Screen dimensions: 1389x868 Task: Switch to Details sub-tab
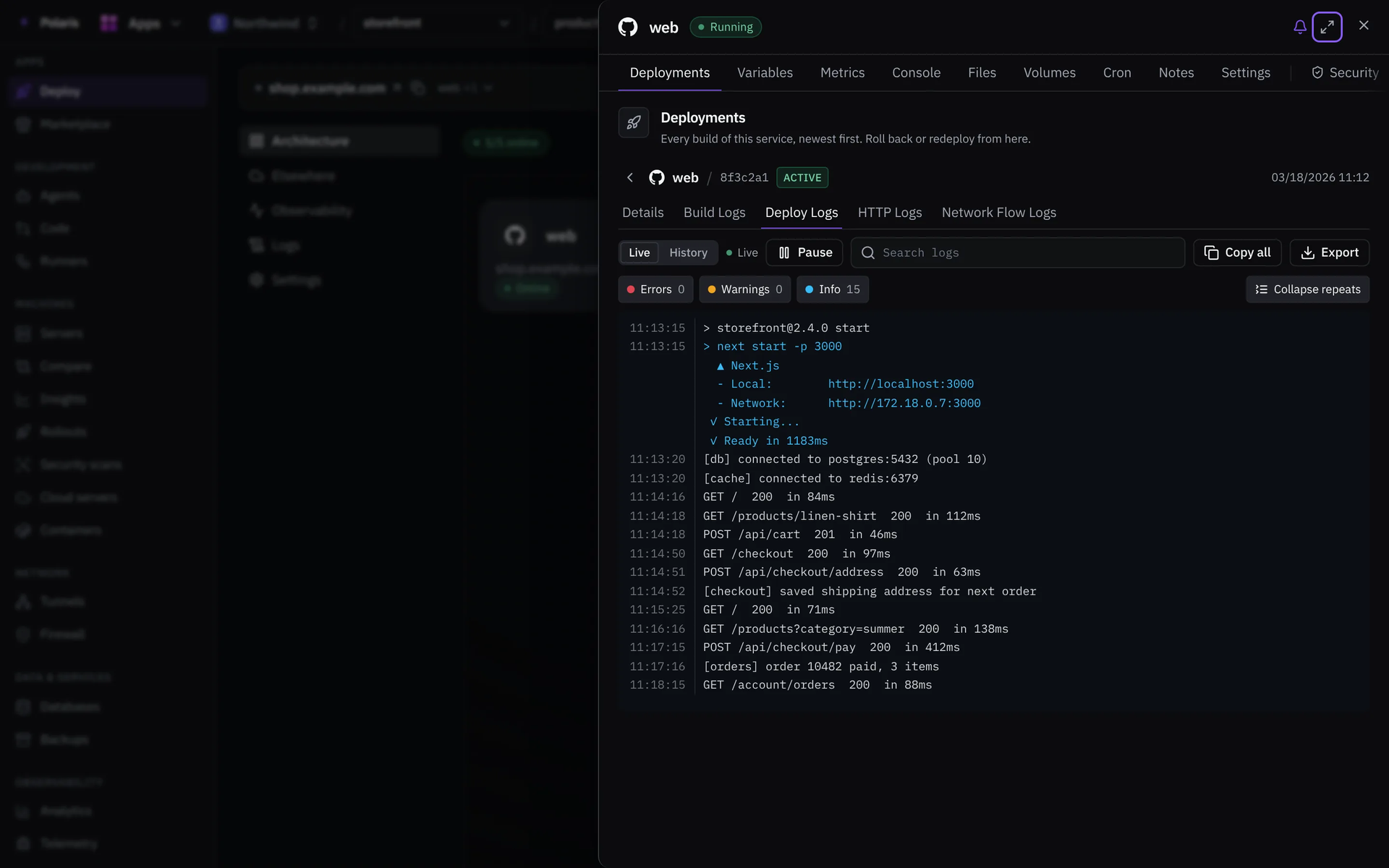[x=642, y=212]
